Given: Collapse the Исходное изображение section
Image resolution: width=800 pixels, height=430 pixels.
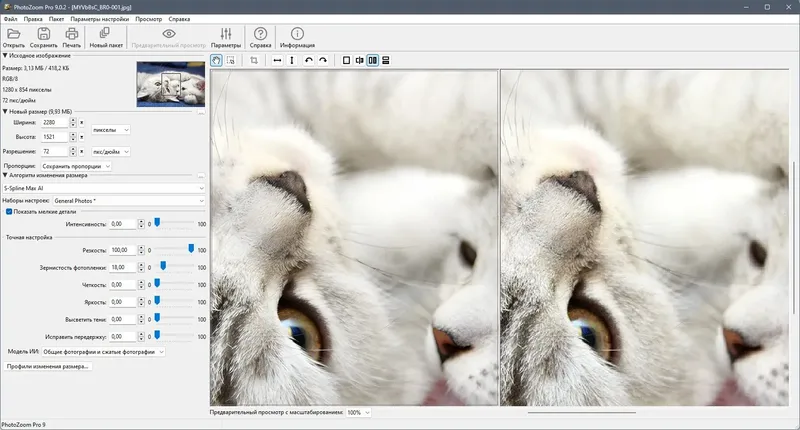Looking at the screenshot, I should 4,56.
